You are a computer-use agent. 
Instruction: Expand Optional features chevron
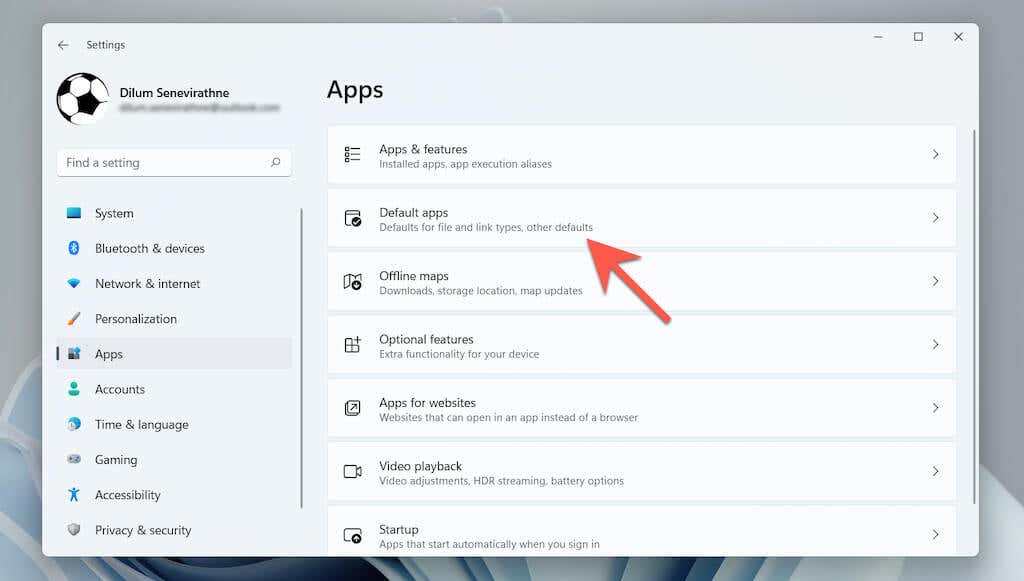pyautogui.click(x=935, y=344)
